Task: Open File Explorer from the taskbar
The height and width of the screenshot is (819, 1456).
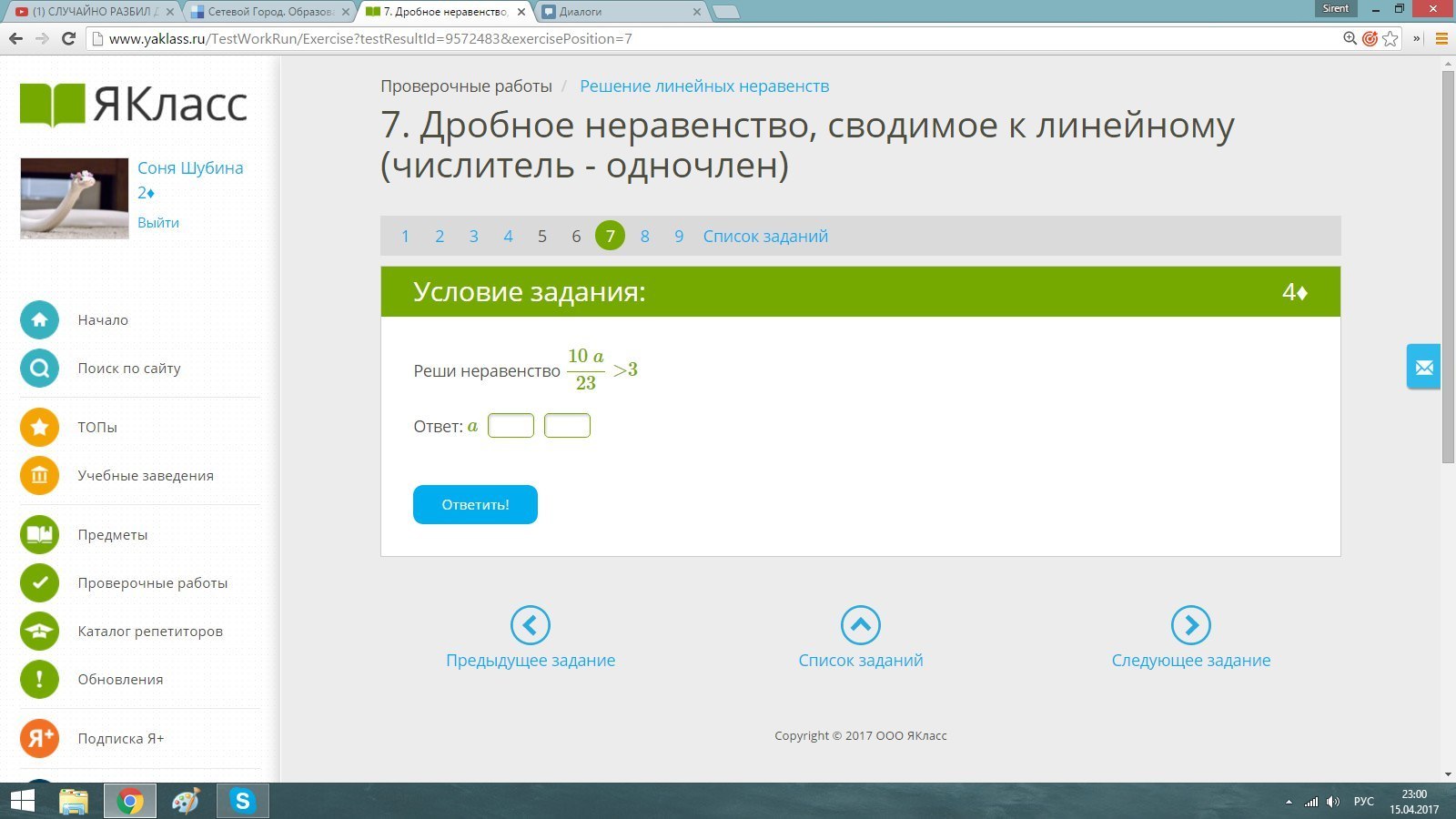Action: (74, 801)
